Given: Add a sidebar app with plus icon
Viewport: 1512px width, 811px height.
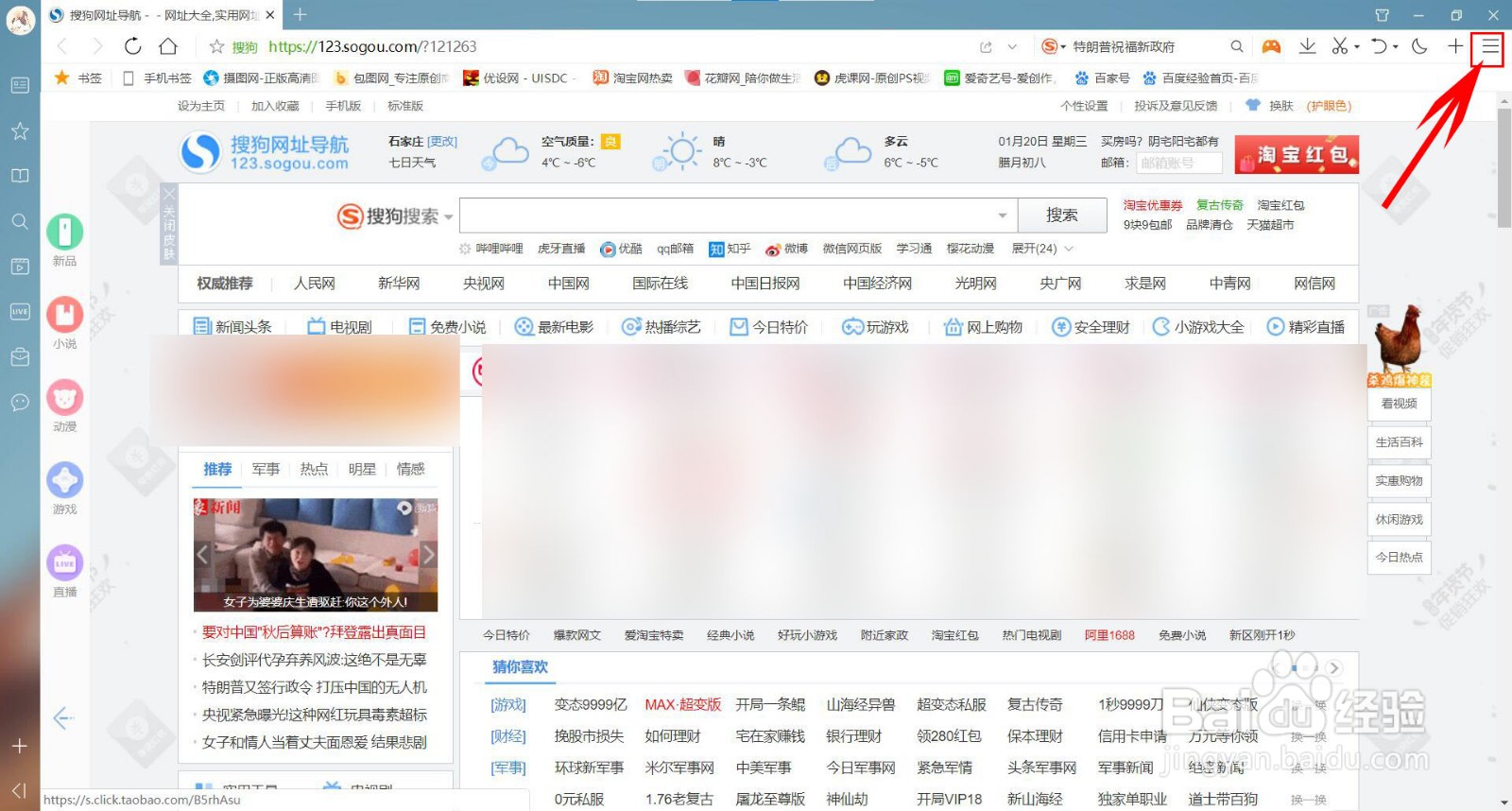Looking at the screenshot, I should (x=19, y=746).
